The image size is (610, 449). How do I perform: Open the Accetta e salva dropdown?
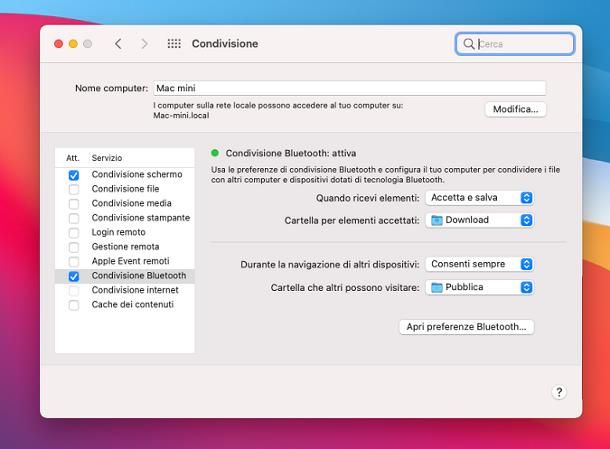[479, 198]
